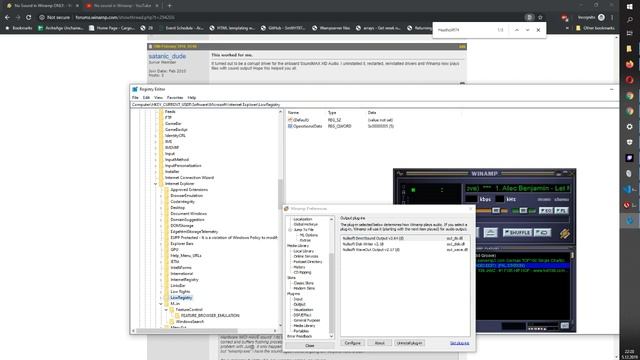Reload the page in Chrome
This screenshot has width=640, height=360.
(29, 18)
